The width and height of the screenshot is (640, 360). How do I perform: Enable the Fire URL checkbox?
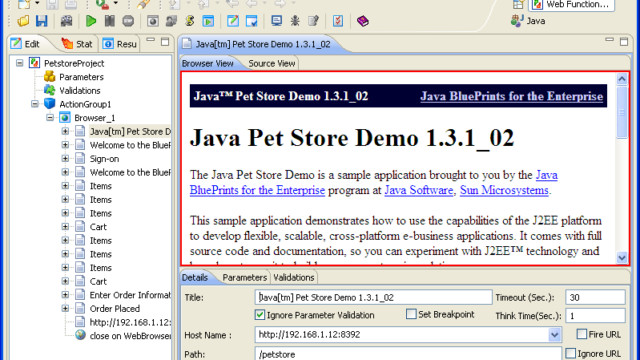click(x=582, y=334)
